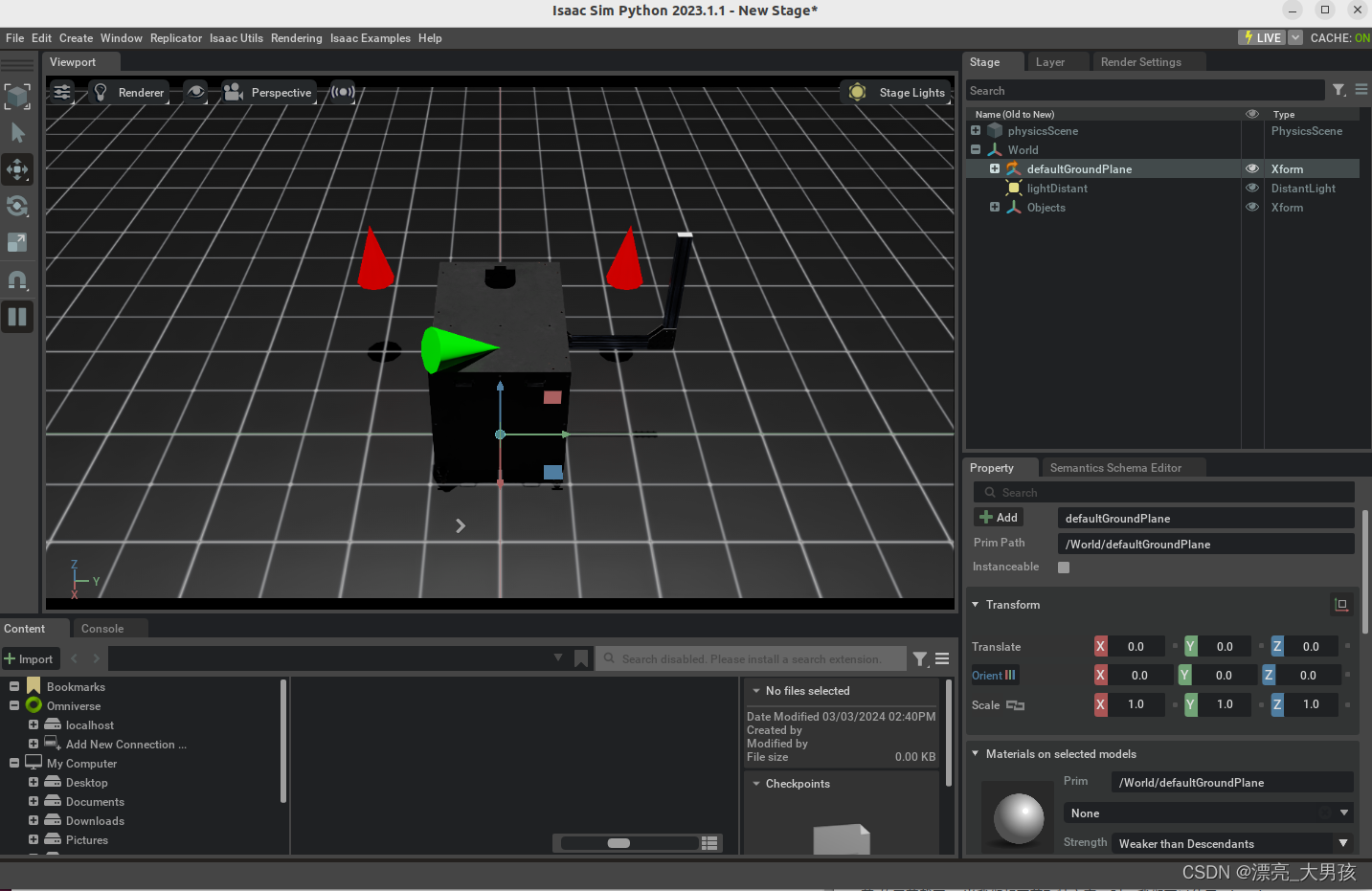Select the Rotate tool in left toolbar
The width and height of the screenshot is (1372, 891).
tap(17, 206)
